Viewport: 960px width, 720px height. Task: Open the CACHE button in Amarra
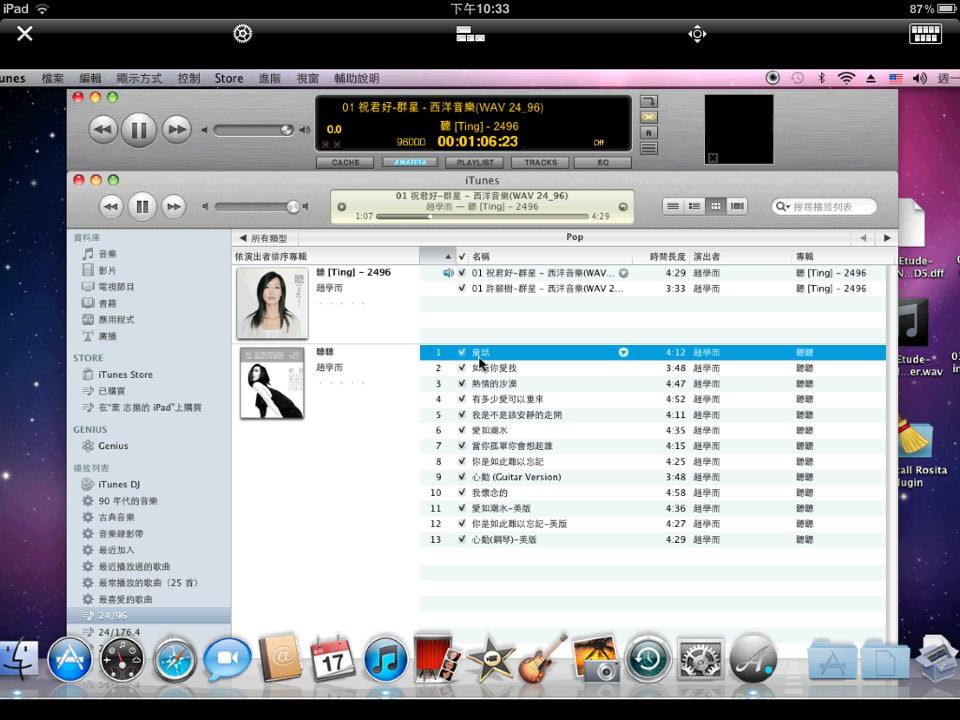[x=345, y=162]
